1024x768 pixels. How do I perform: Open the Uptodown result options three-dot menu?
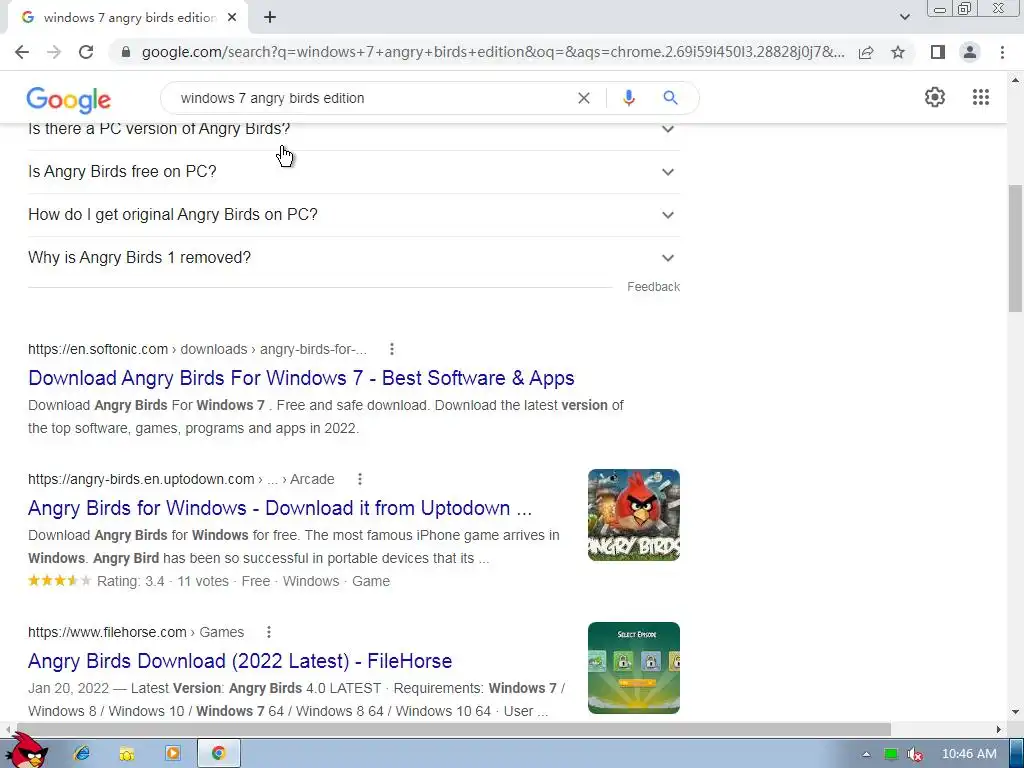tap(360, 479)
